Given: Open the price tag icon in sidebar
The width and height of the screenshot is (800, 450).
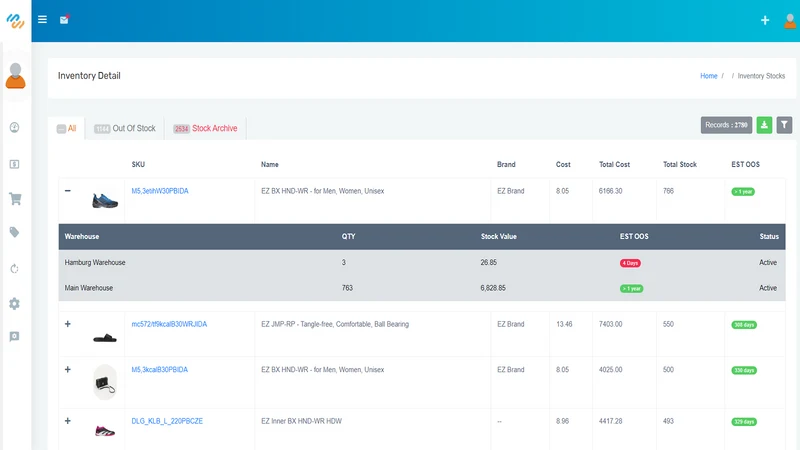Looking at the screenshot, I should (x=14, y=232).
